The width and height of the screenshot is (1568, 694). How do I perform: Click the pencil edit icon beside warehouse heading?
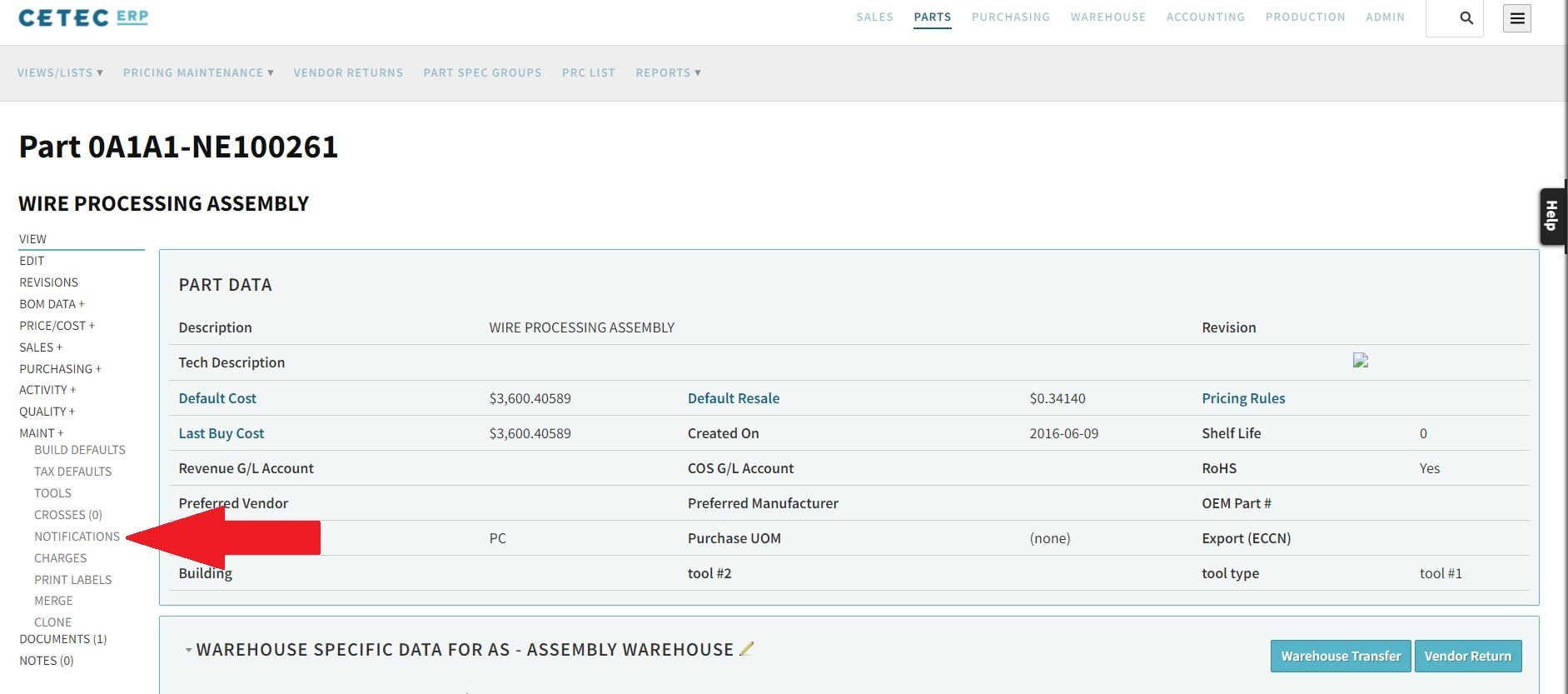[746, 648]
